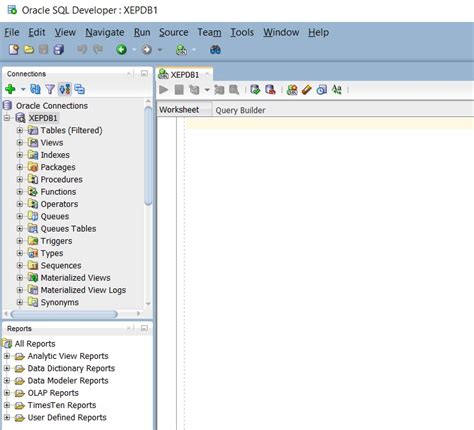This screenshot has width=474, height=430.
Task: Click the Save All disks icon
Action: pos(59,50)
